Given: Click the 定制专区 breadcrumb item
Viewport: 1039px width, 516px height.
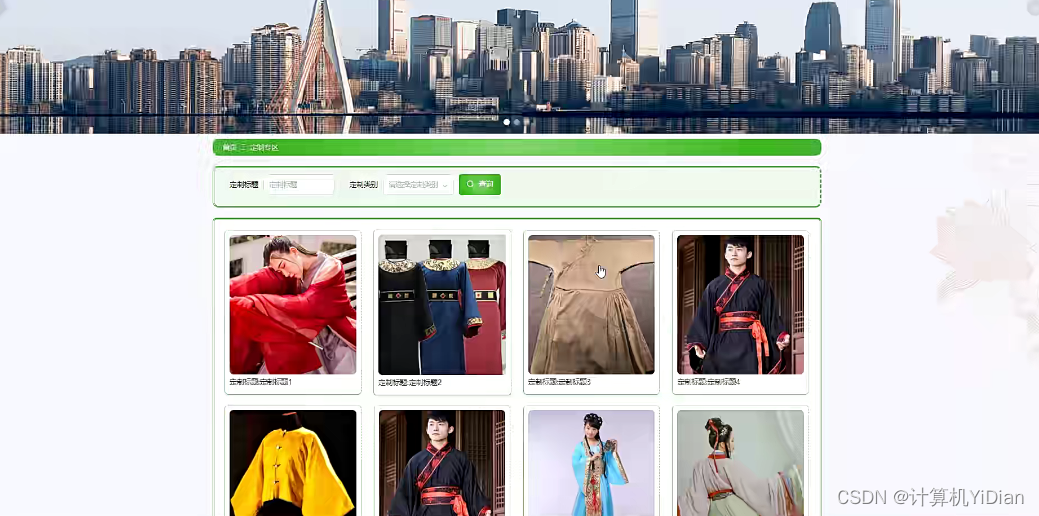Looking at the screenshot, I should (264, 148).
